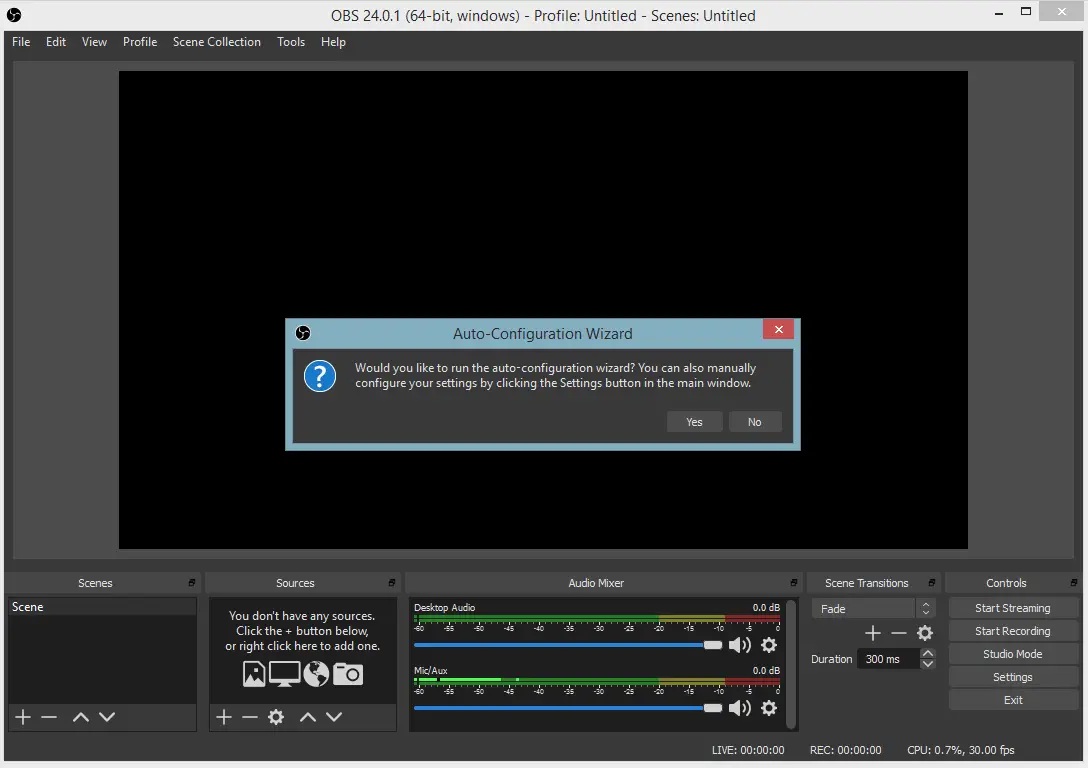Close the Auto-Configuration Wizard dialog
The width and height of the screenshot is (1088, 768).
(779, 330)
